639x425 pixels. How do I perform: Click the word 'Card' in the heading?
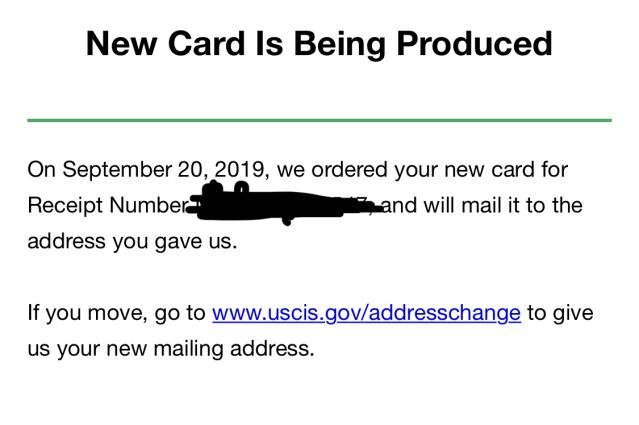[206, 44]
